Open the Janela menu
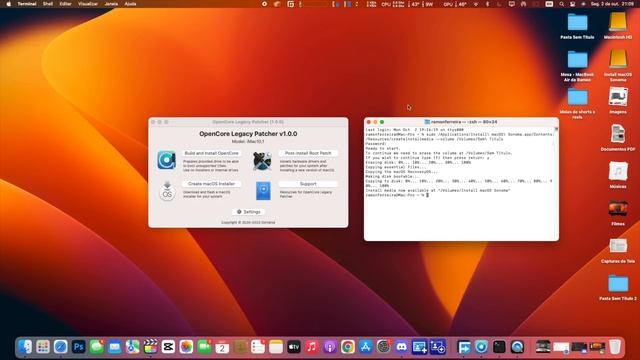640x360 pixels. pyautogui.click(x=111, y=4)
